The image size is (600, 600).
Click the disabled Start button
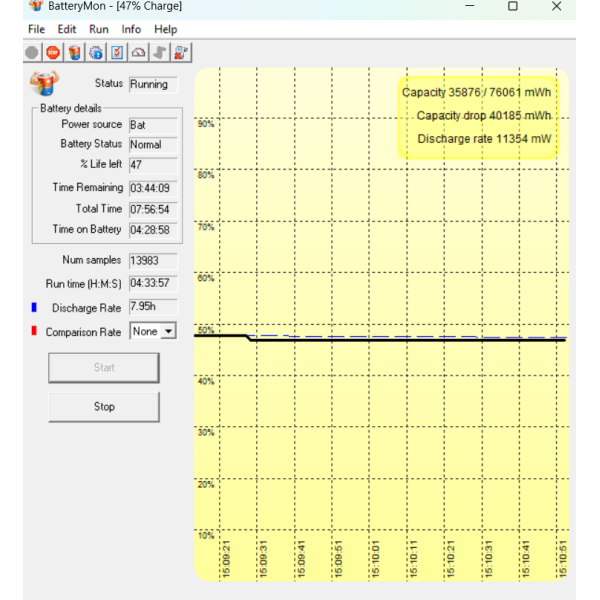click(104, 368)
